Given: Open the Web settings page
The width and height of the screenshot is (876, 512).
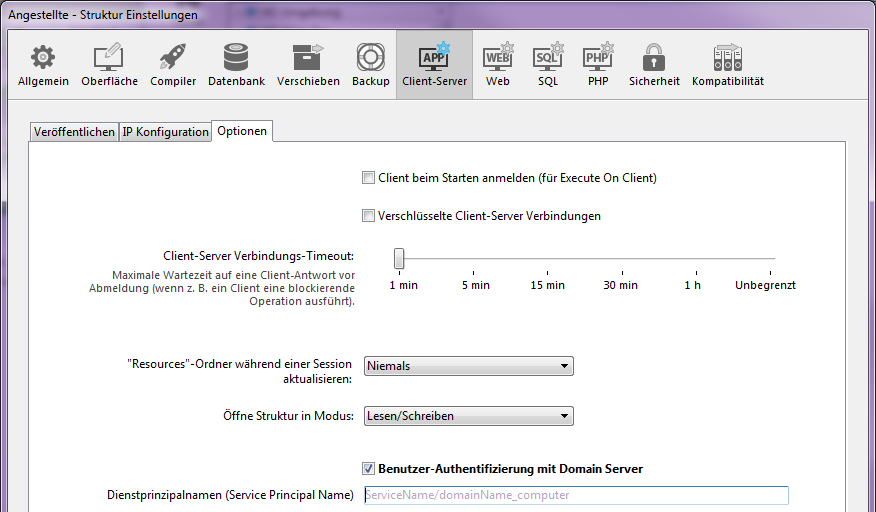Looking at the screenshot, I should tap(497, 65).
